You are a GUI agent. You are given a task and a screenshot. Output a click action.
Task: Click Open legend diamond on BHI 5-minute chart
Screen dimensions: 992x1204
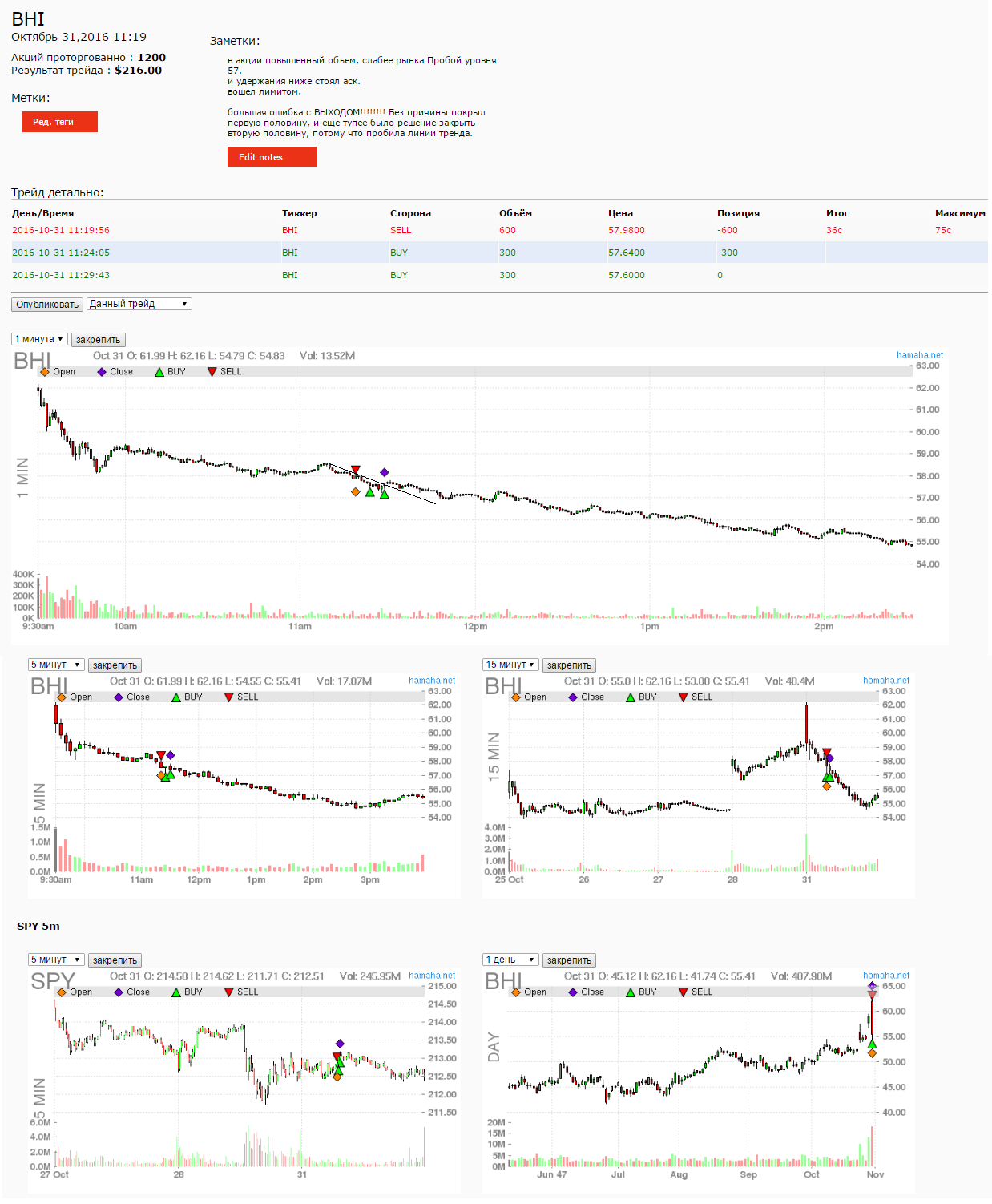[x=62, y=697]
